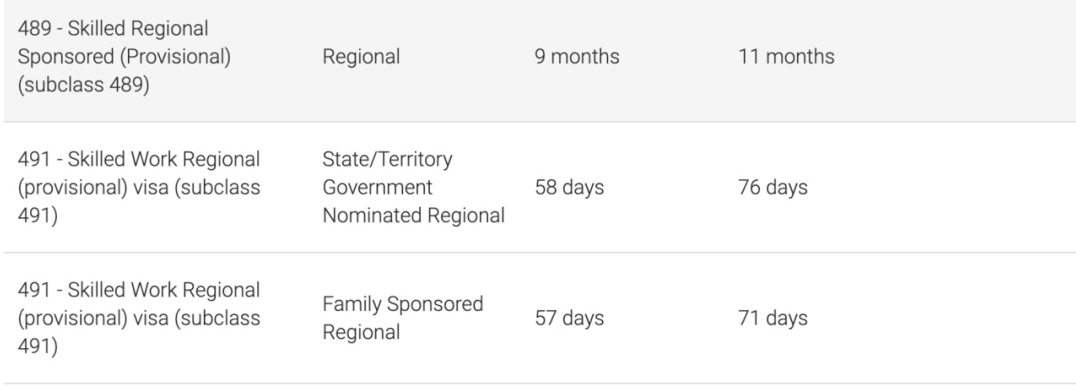
Task: Select the "State/Territory" text line
Action: 387,159
